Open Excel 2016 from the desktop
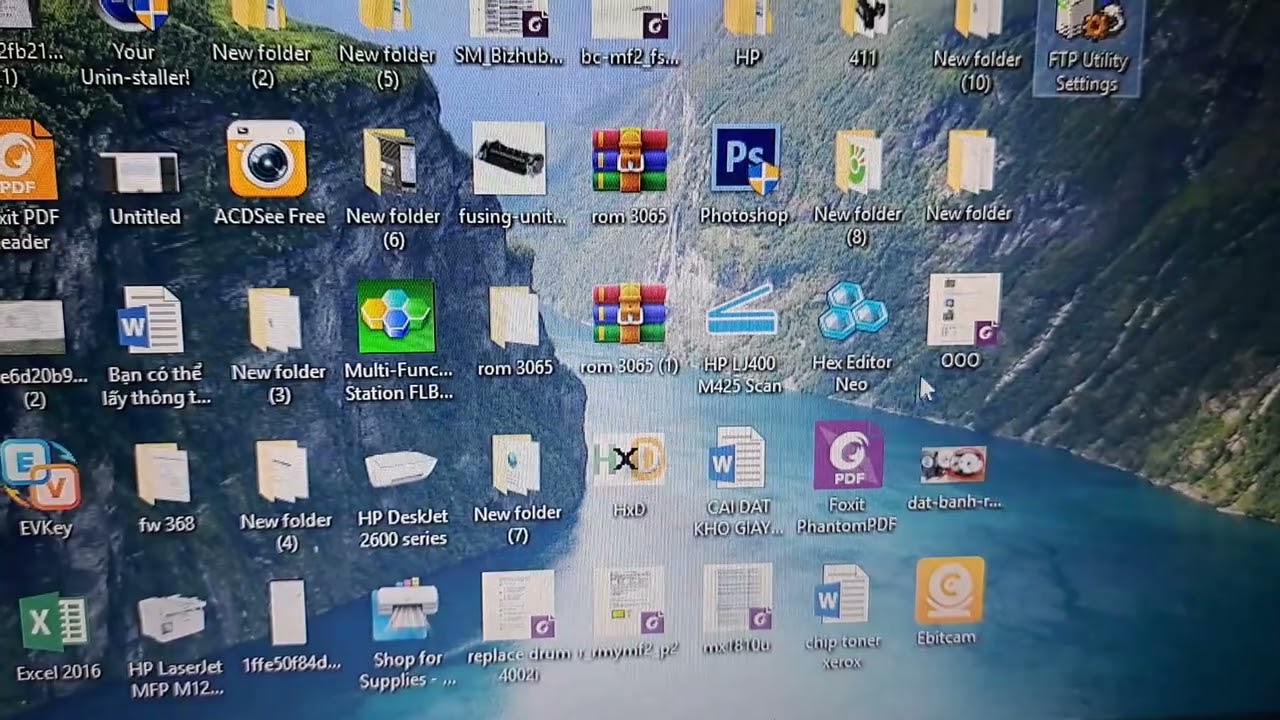The height and width of the screenshot is (720, 1280). (x=54, y=623)
